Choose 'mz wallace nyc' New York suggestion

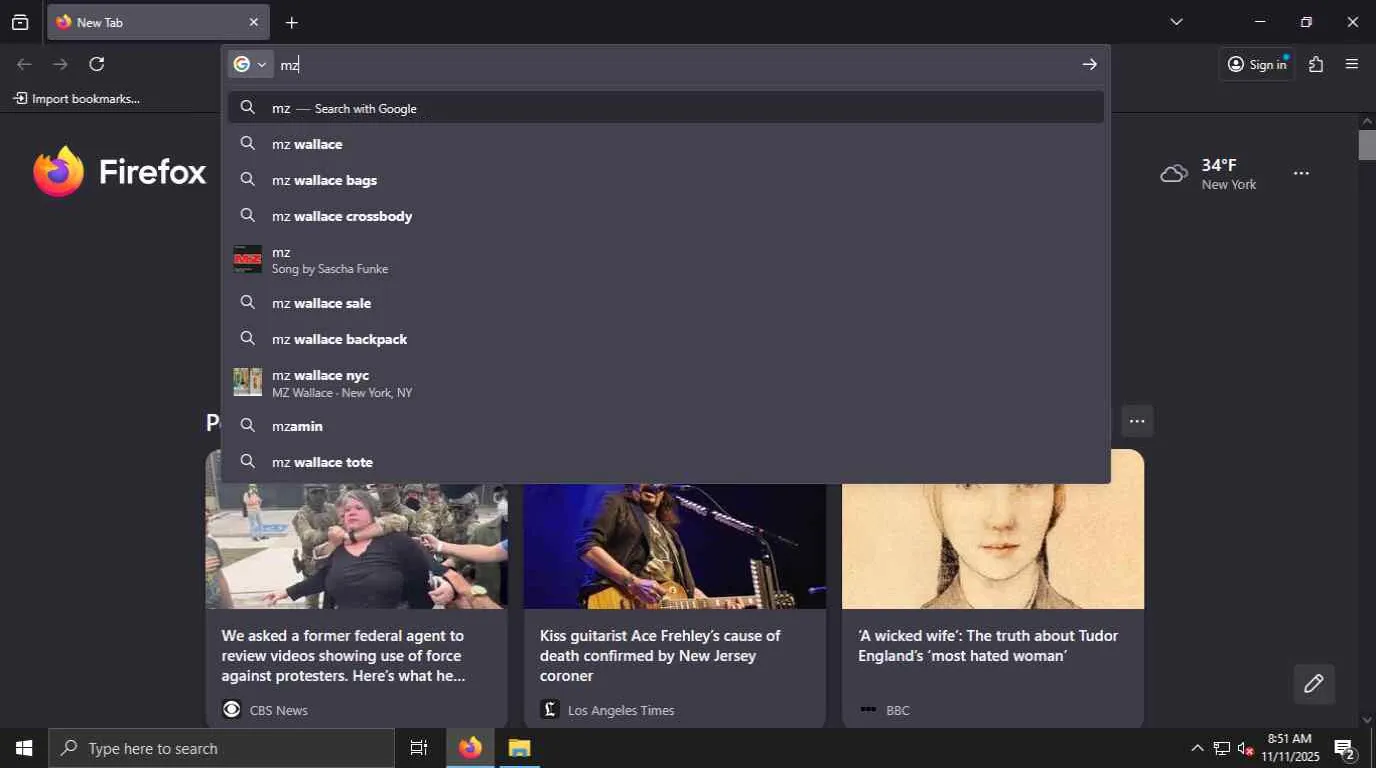666,383
